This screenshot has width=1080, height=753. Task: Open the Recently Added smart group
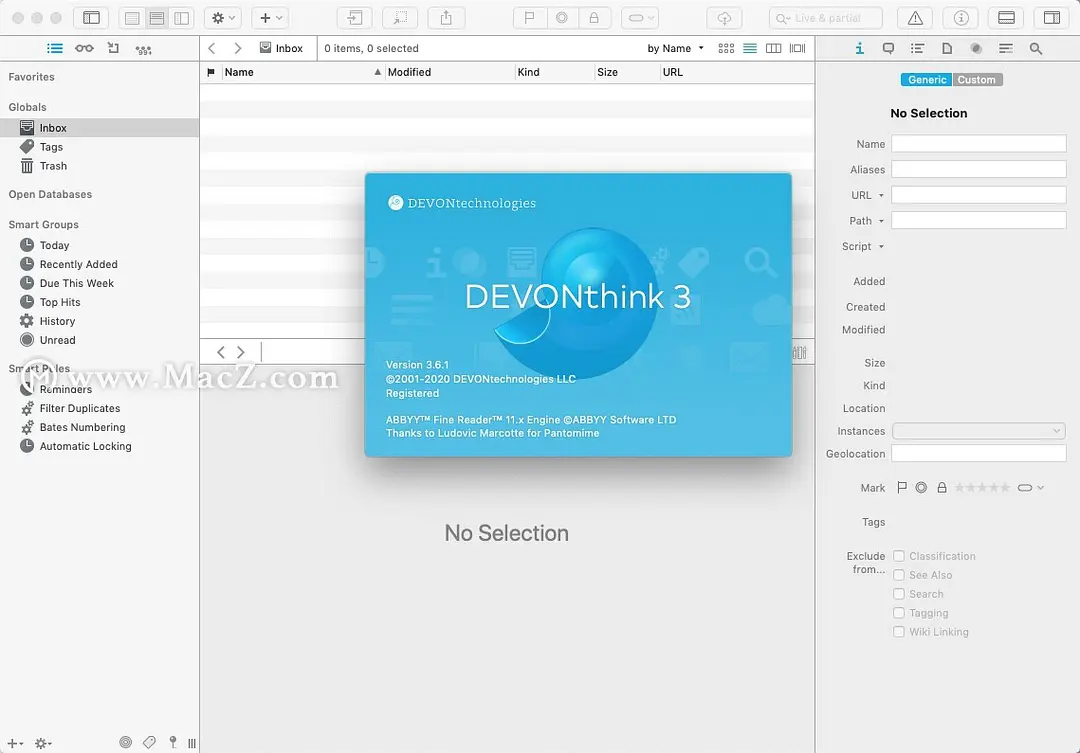click(x=99, y=264)
